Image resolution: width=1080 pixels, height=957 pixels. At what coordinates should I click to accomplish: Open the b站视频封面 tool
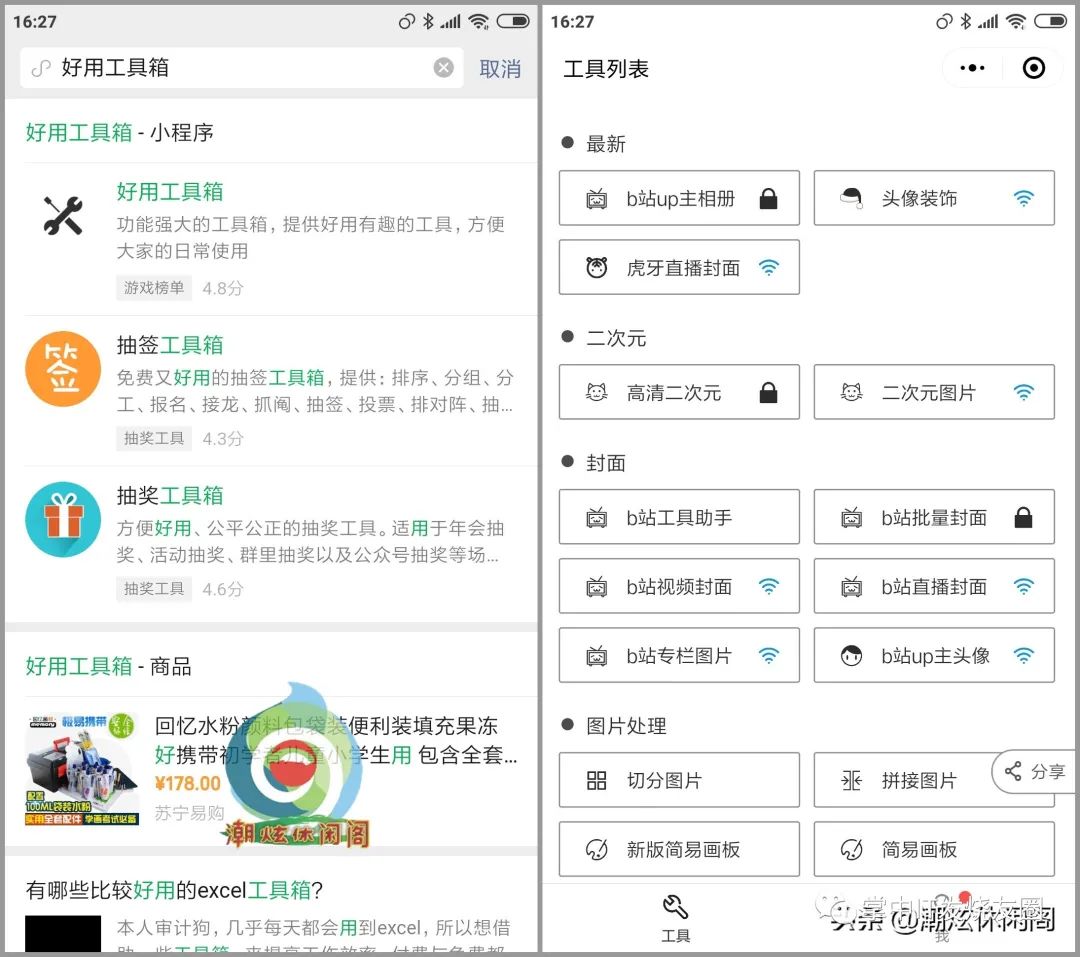click(x=679, y=586)
